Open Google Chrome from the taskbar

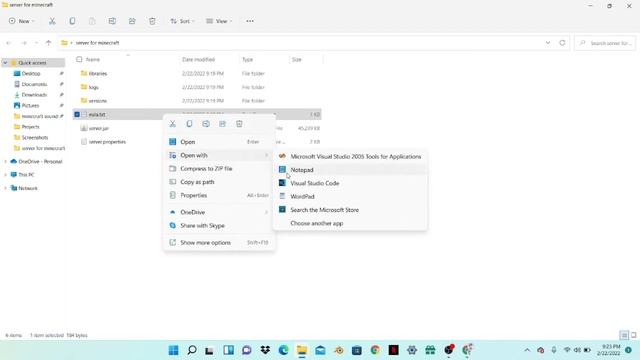pos(375,350)
